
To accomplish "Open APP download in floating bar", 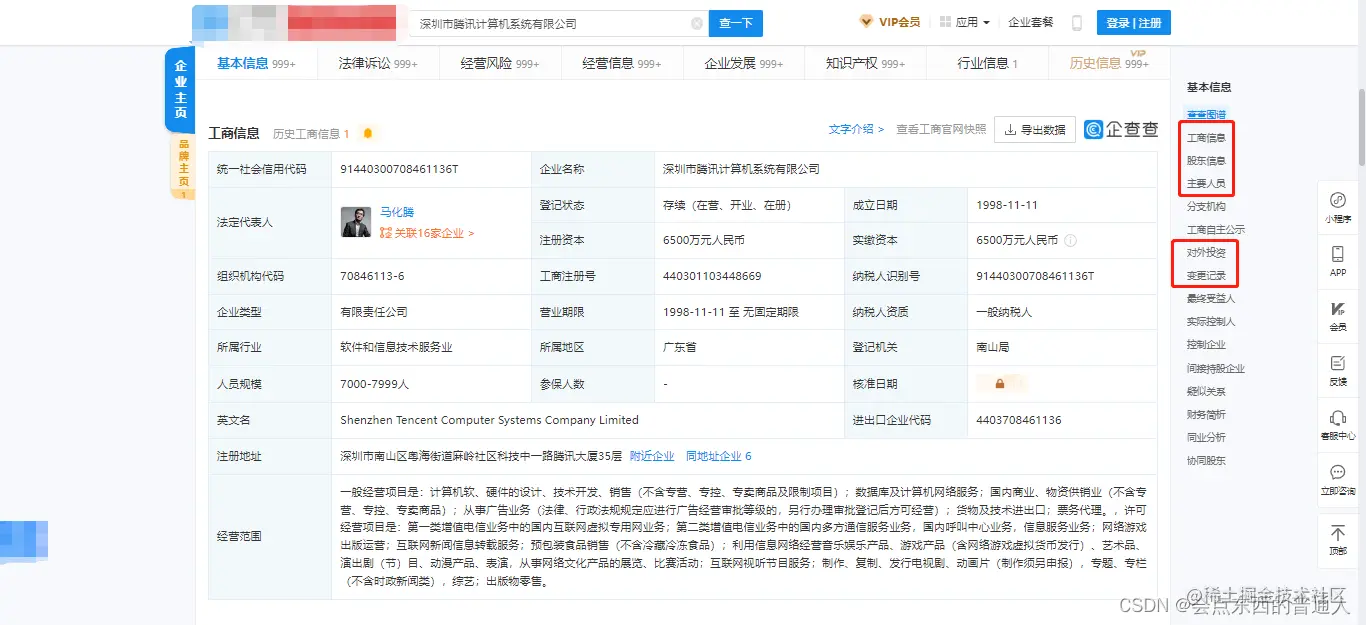I will [1337, 261].
